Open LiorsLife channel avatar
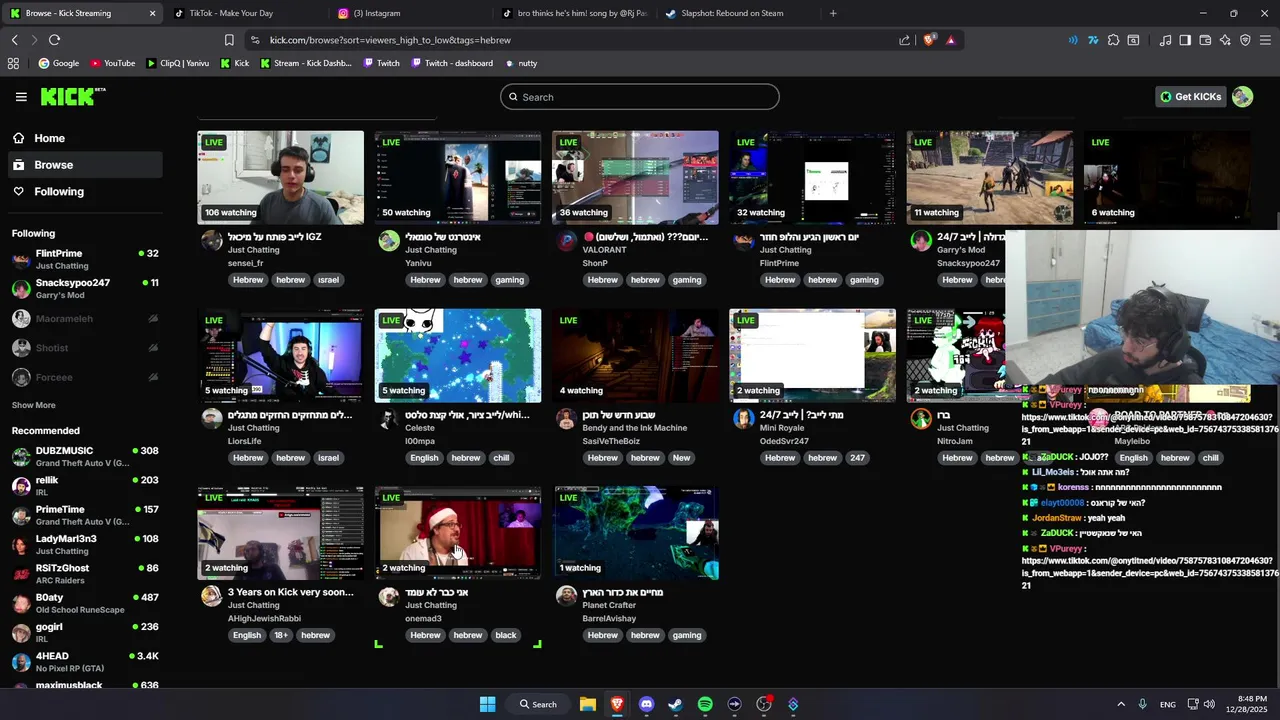 click(x=212, y=418)
